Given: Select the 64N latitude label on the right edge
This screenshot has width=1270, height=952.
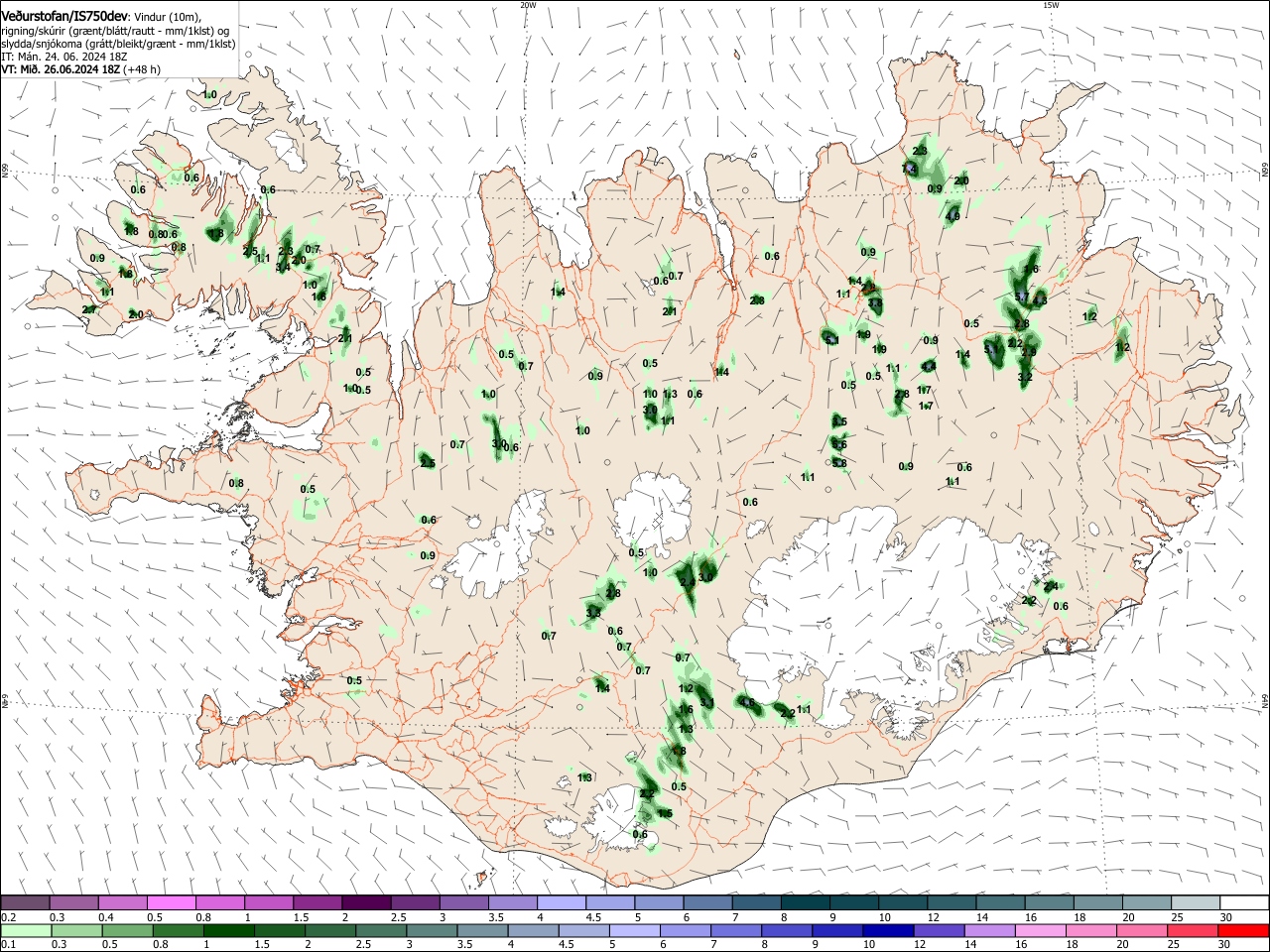Looking at the screenshot, I should [1265, 700].
